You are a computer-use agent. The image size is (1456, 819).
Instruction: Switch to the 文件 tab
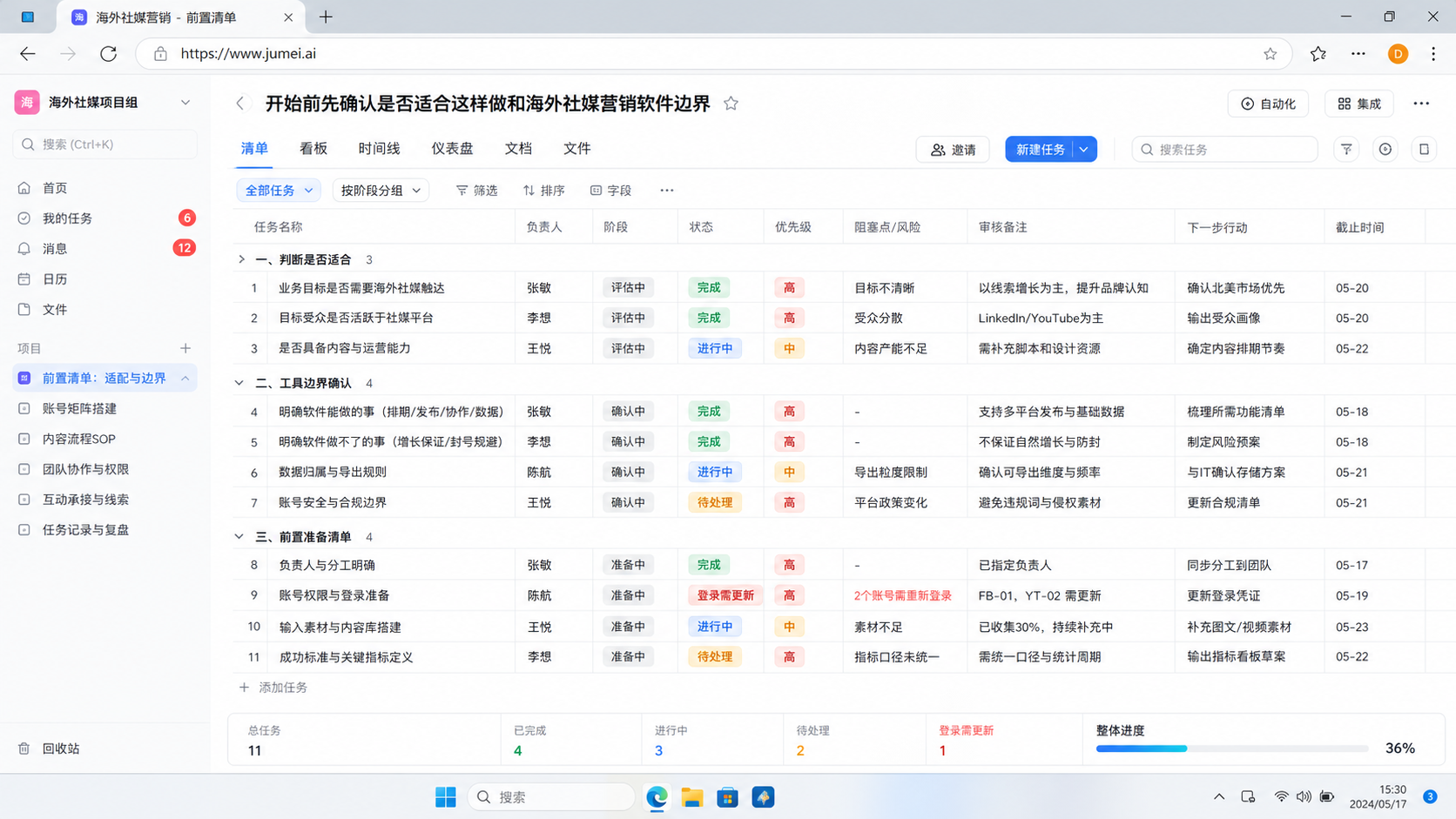pyautogui.click(x=576, y=149)
